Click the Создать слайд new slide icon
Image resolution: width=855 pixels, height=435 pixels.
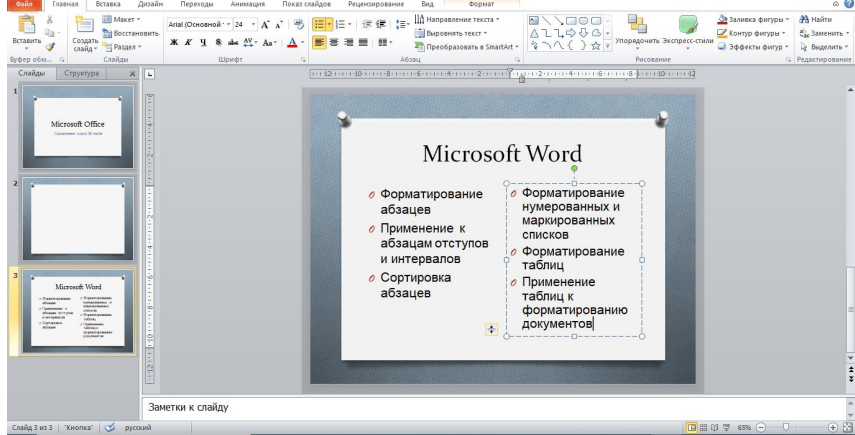click(84, 26)
